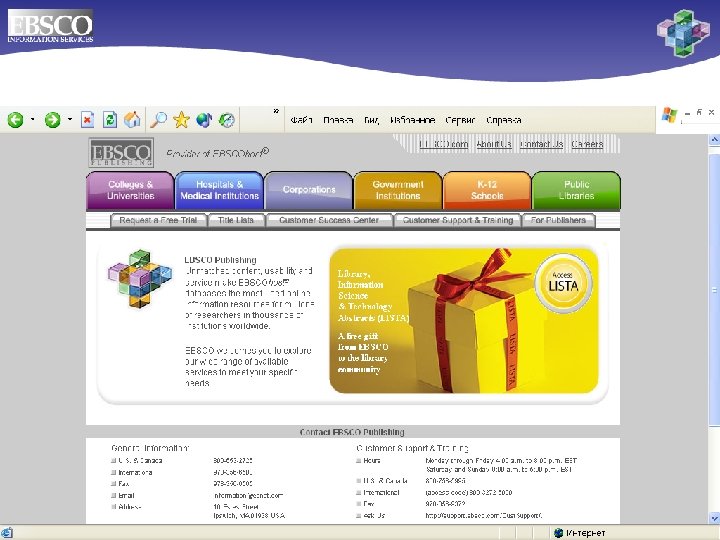Open the Избранное menu
The height and width of the screenshot is (540, 720).
(412, 120)
